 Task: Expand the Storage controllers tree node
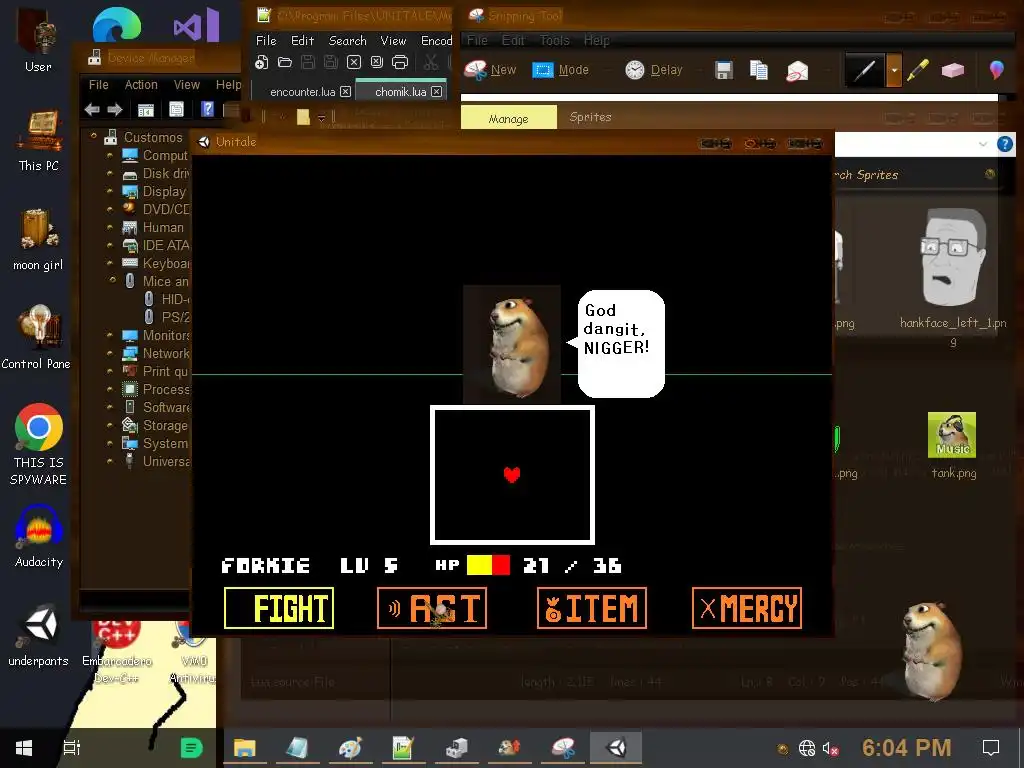click(110, 424)
